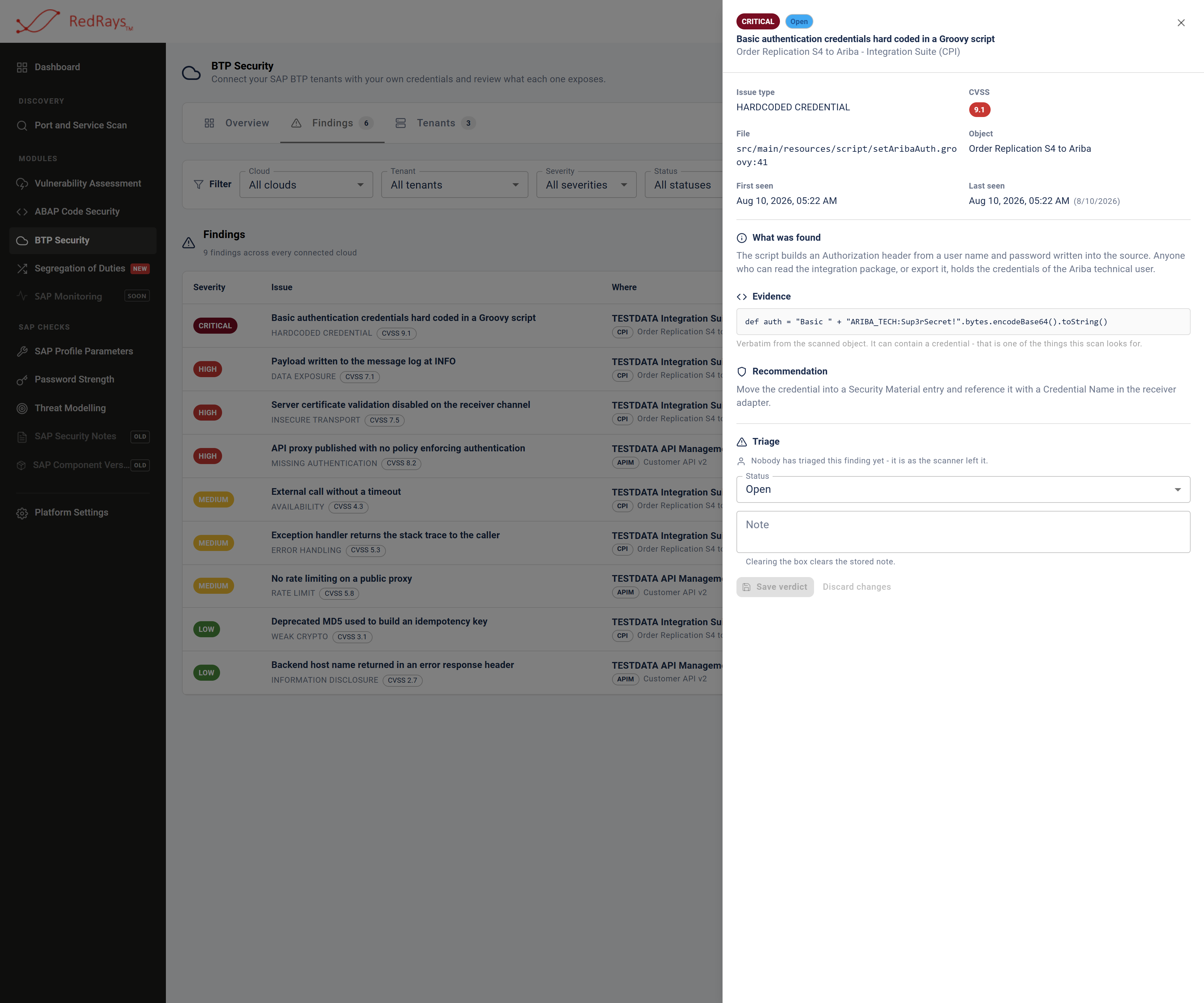Click the Recommendation shield icon
The height and width of the screenshot is (1003, 1204).
[x=742, y=372]
